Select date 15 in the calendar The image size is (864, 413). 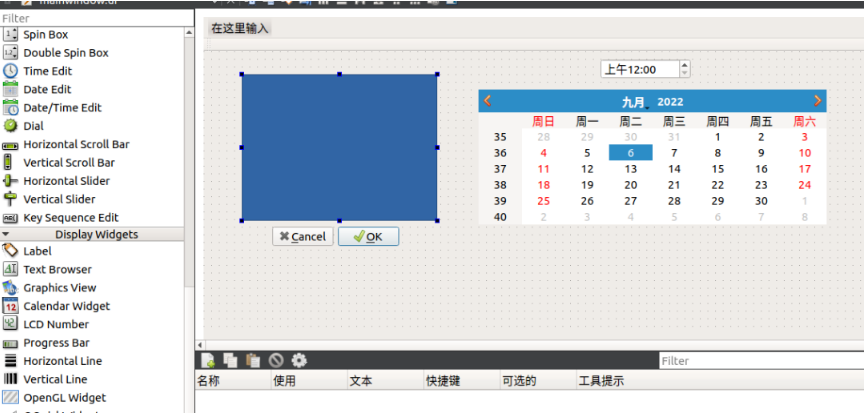coord(717,169)
